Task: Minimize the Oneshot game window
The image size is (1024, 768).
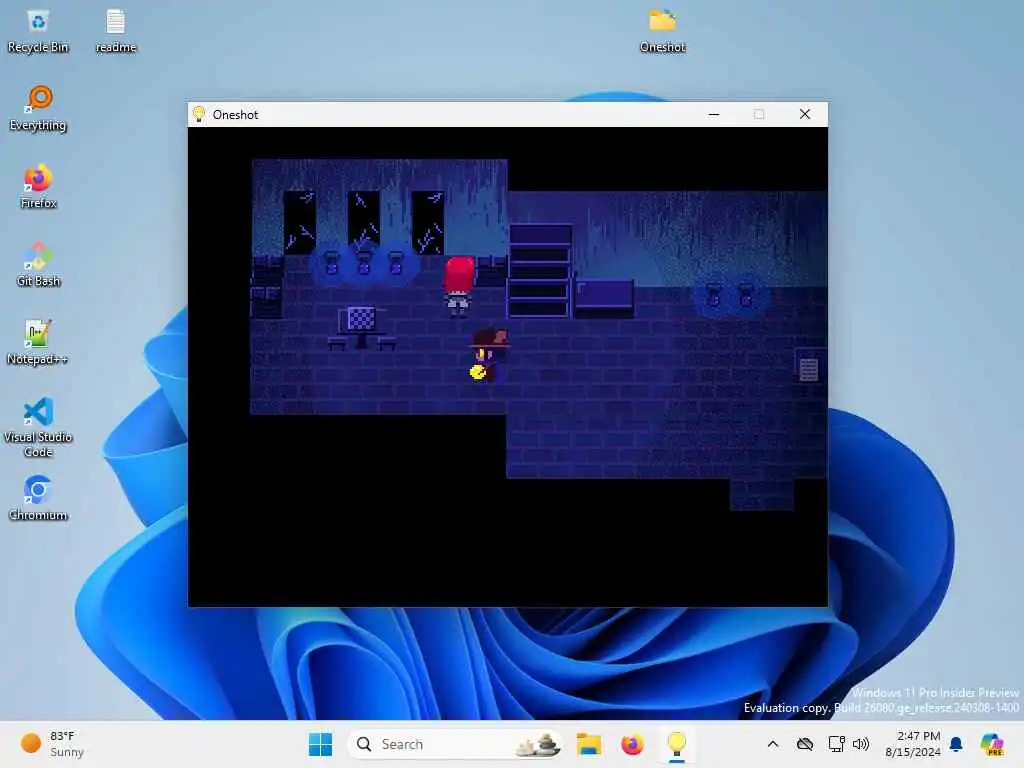Action: [714, 114]
